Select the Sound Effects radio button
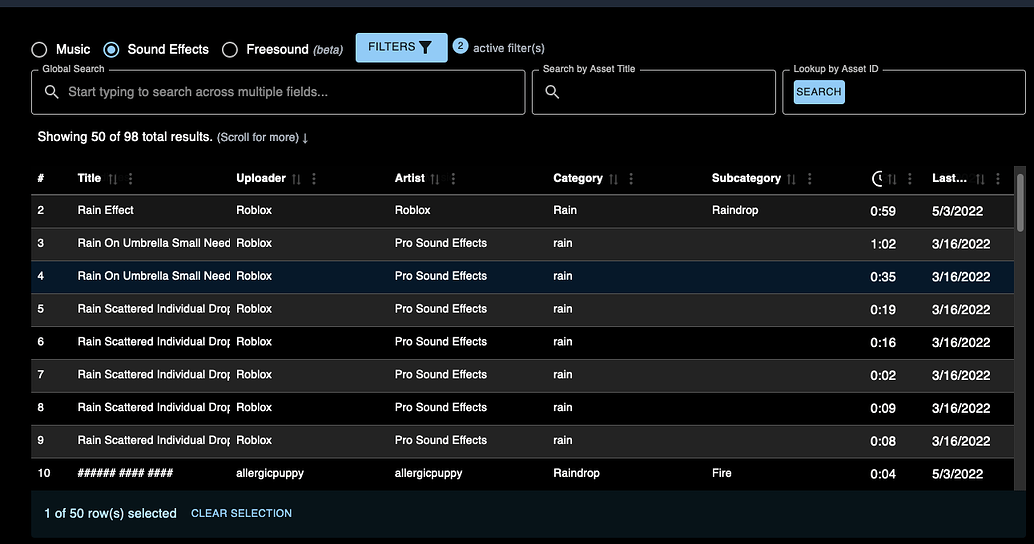The width and height of the screenshot is (1034, 544). (111, 49)
